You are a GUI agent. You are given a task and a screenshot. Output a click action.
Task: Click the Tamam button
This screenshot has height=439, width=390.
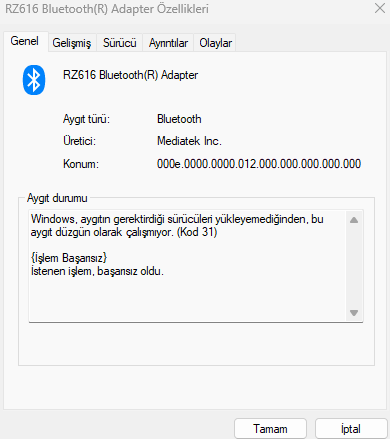270,429
